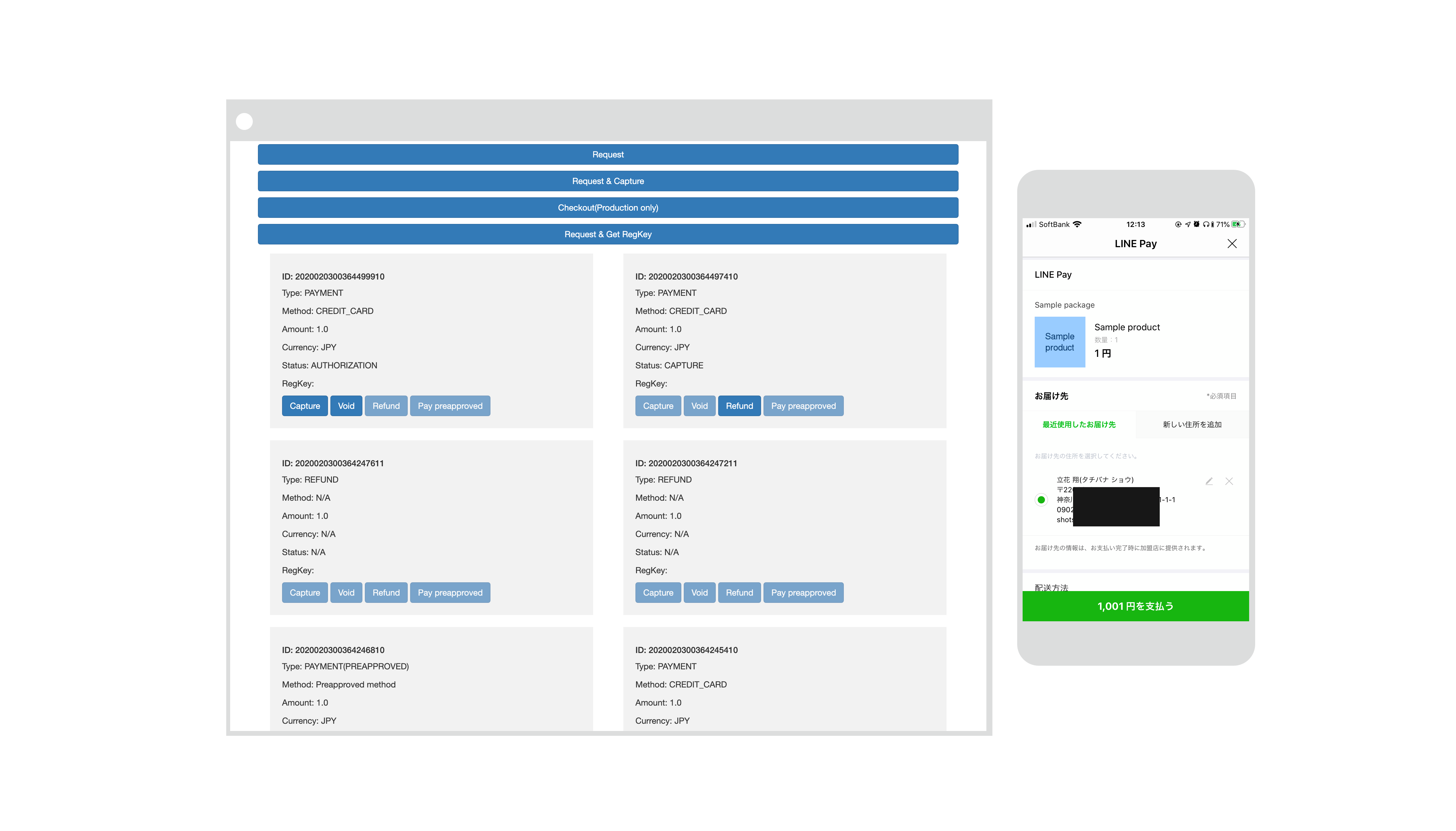Click the 1 円 product price
1456x831 pixels.
[x=1102, y=353]
